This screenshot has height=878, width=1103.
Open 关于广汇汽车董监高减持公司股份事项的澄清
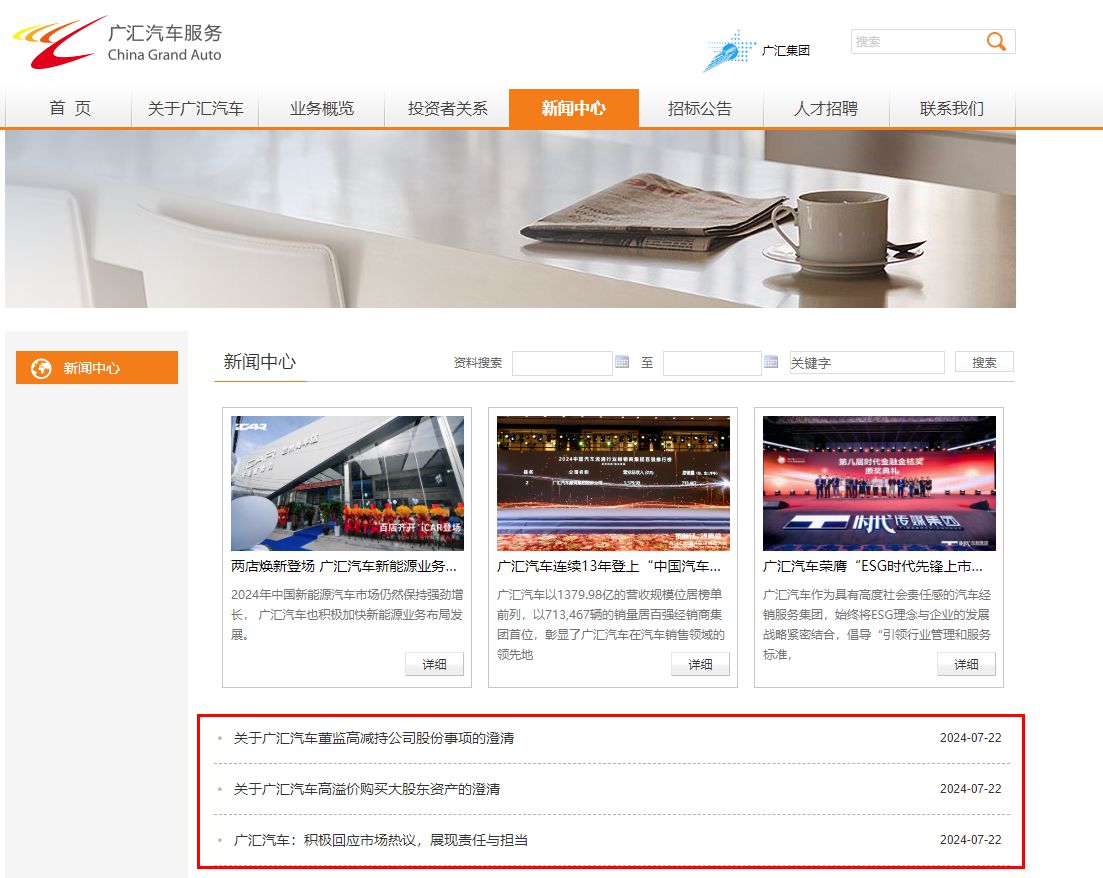click(x=374, y=738)
